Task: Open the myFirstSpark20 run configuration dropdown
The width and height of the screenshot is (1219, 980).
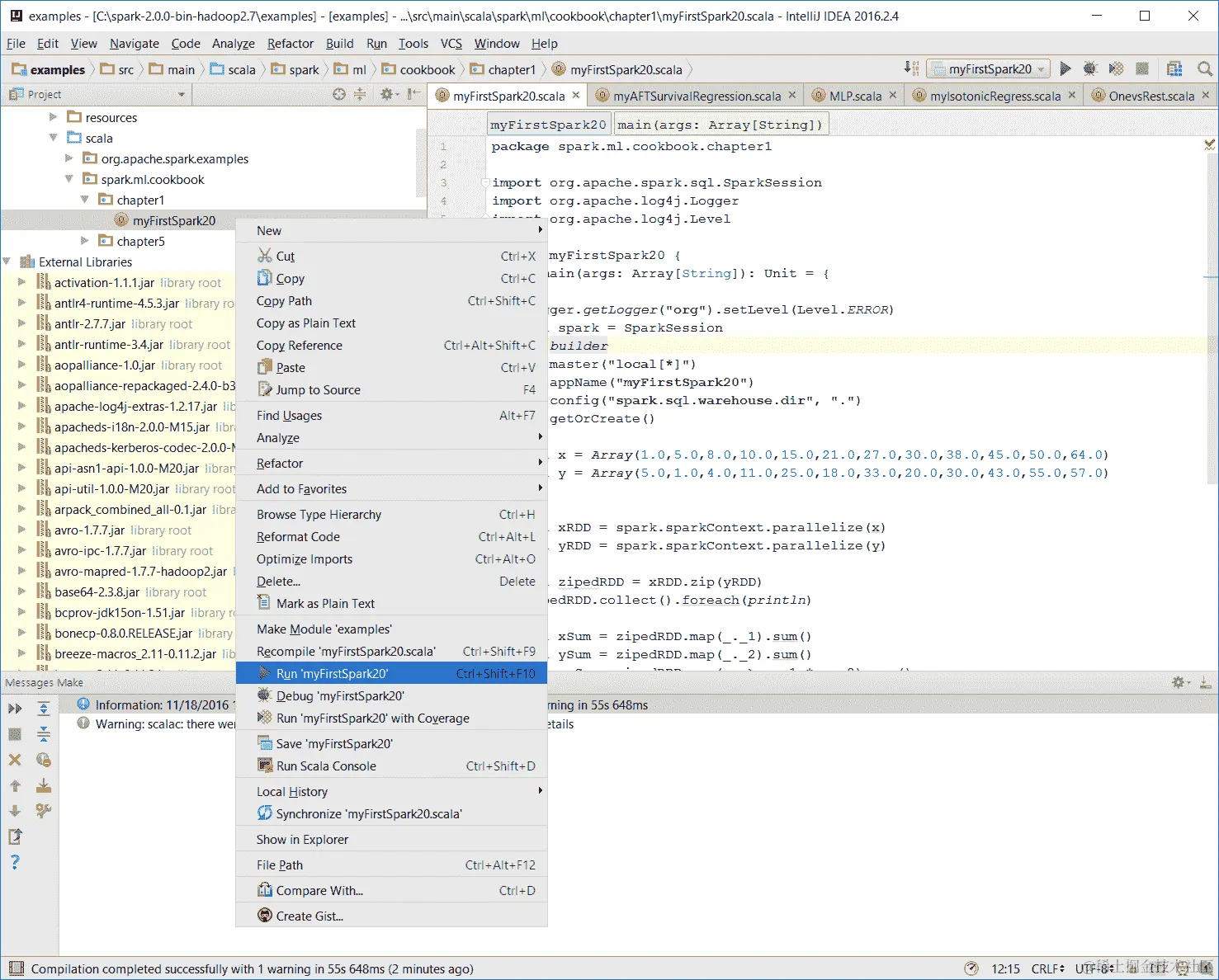Action: click(x=988, y=68)
